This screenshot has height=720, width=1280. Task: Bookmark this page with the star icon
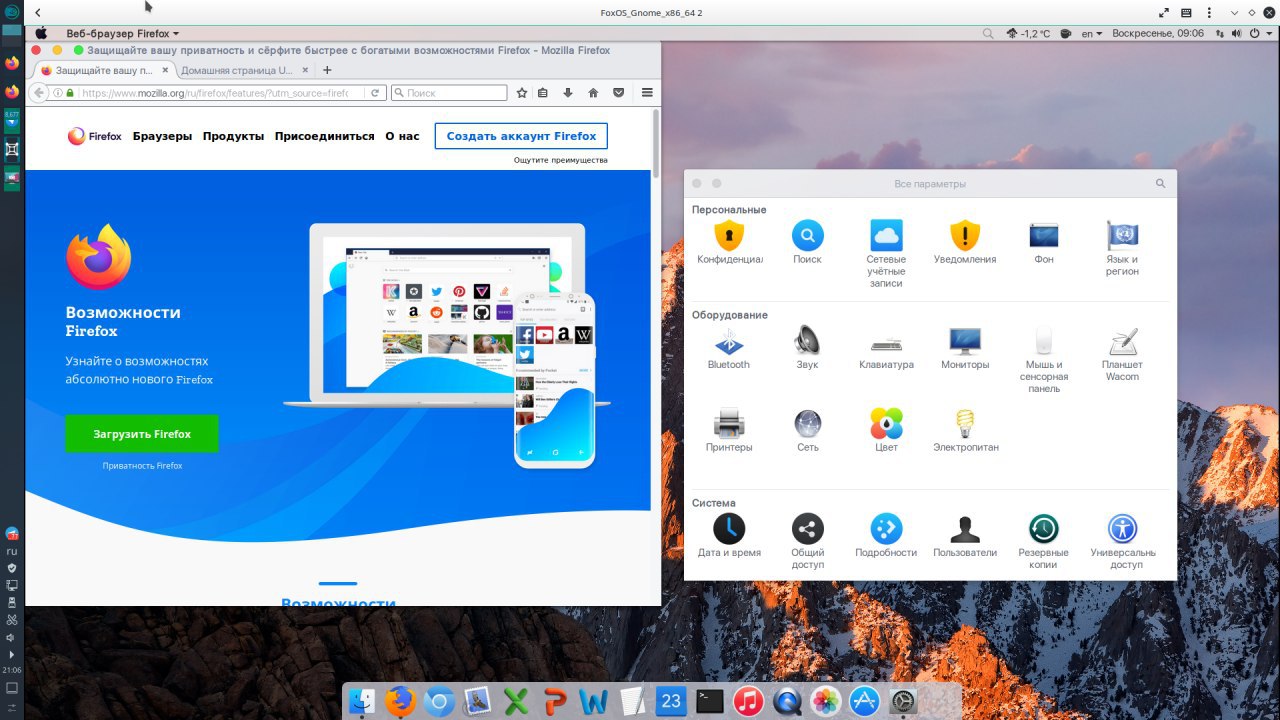522,93
